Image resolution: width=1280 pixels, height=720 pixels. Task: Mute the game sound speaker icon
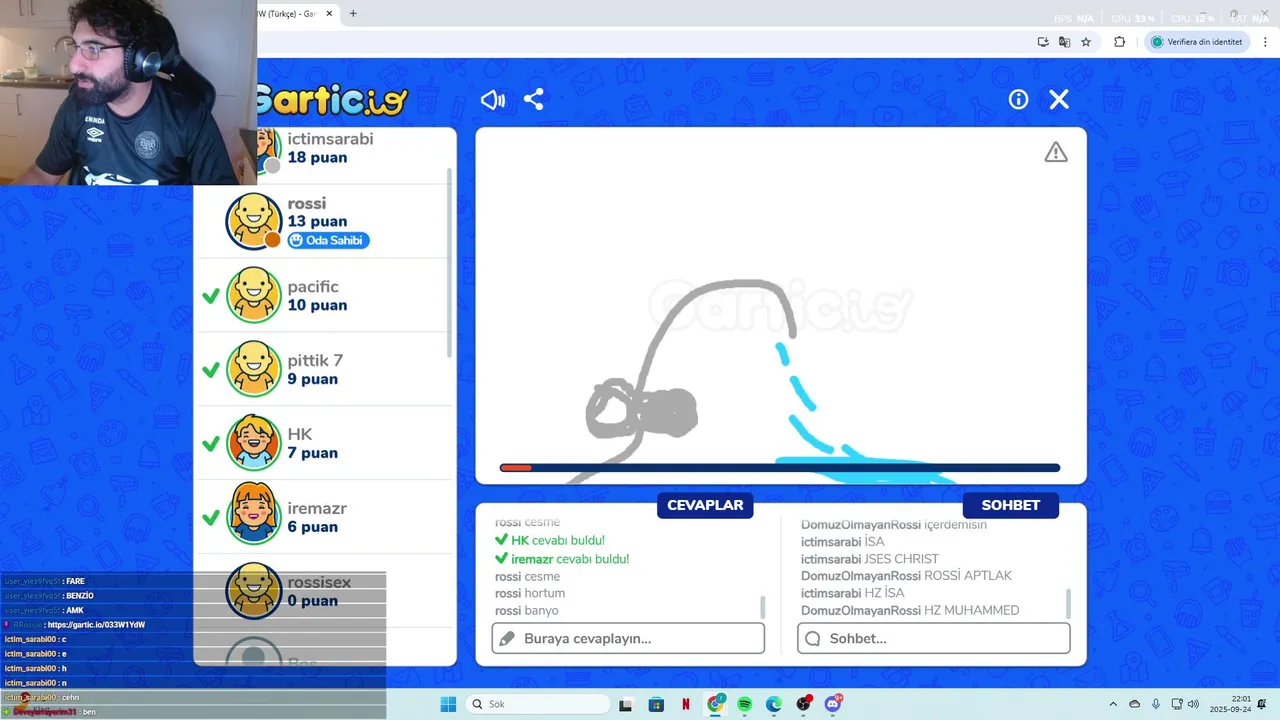pos(493,100)
